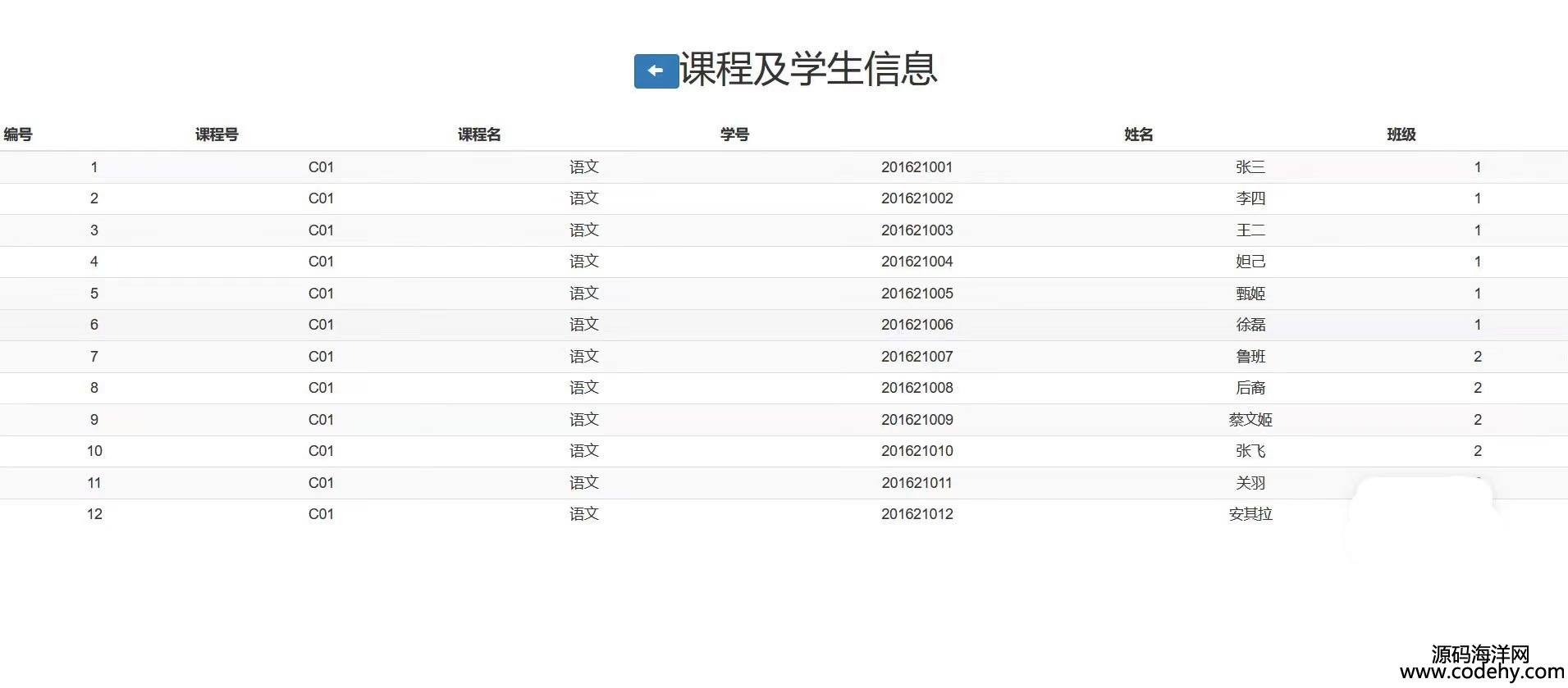Screen dimensions: 1568x688
Task: Click the 课程号 column header
Action: pyautogui.click(x=217, y=134)
